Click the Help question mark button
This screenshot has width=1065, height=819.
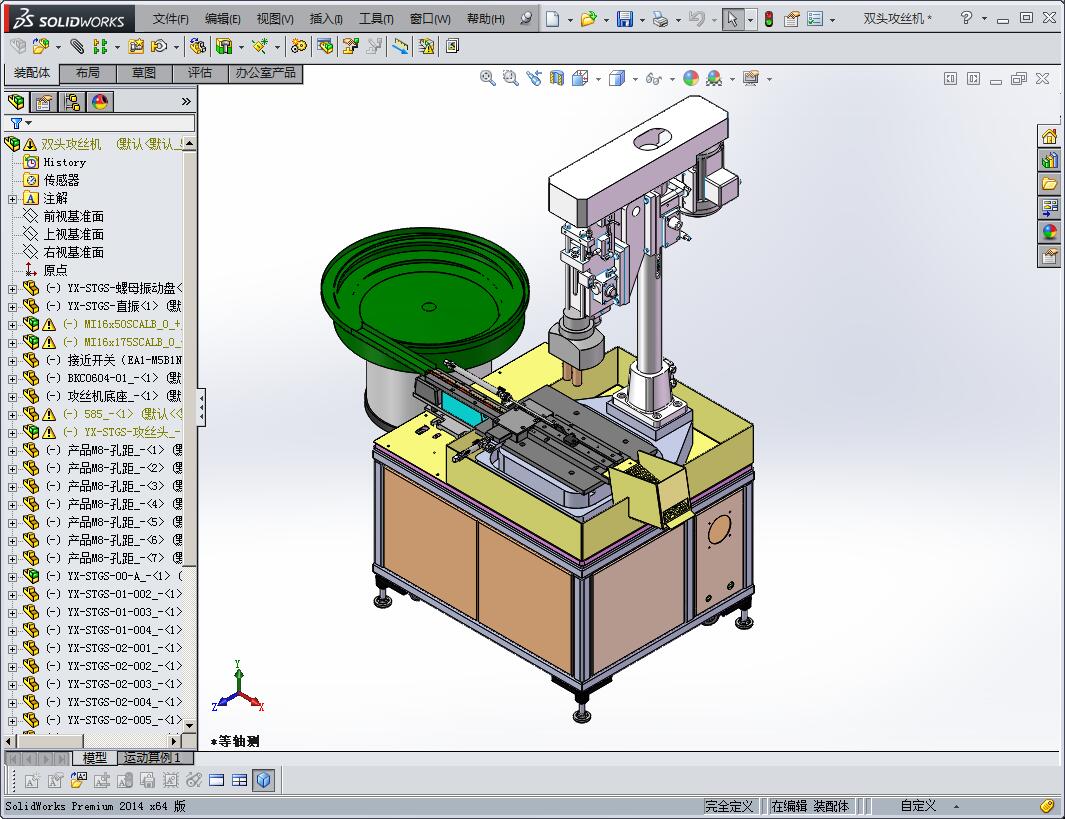967,18
